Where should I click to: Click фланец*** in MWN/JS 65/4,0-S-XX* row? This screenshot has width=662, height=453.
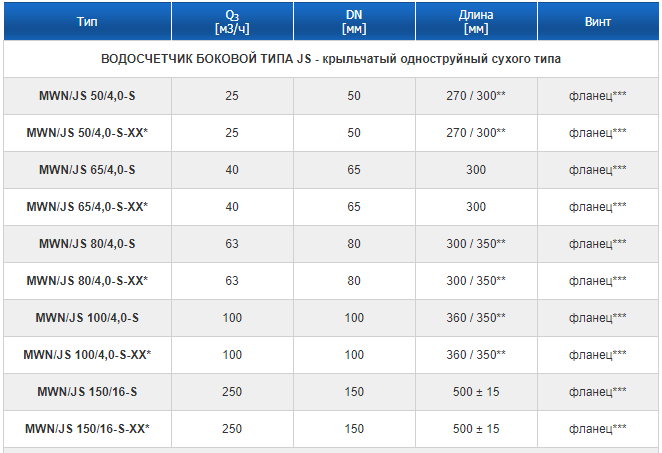click(598, 207)
